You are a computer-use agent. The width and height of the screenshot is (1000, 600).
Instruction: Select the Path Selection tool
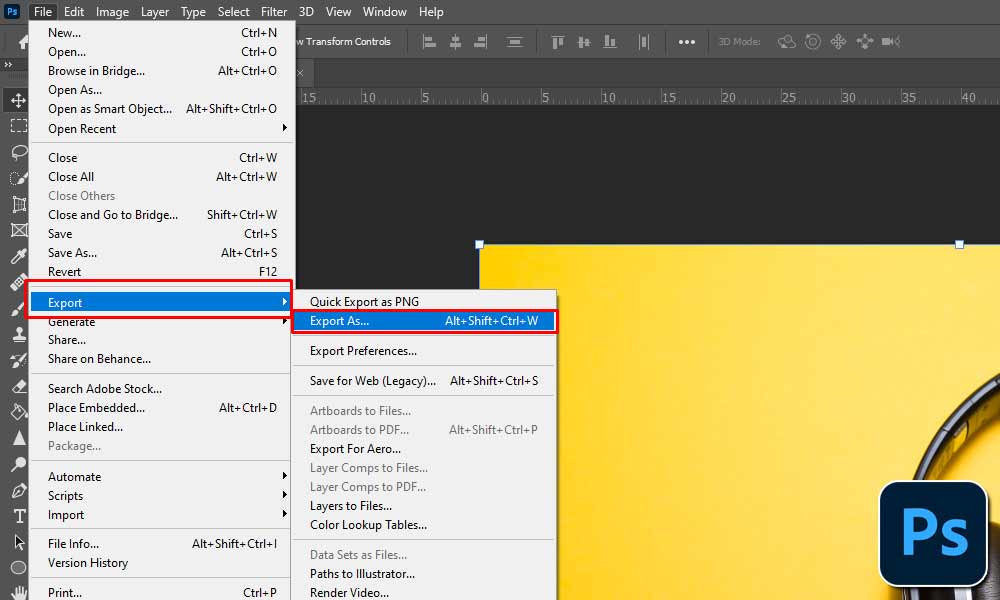(19, 542)
